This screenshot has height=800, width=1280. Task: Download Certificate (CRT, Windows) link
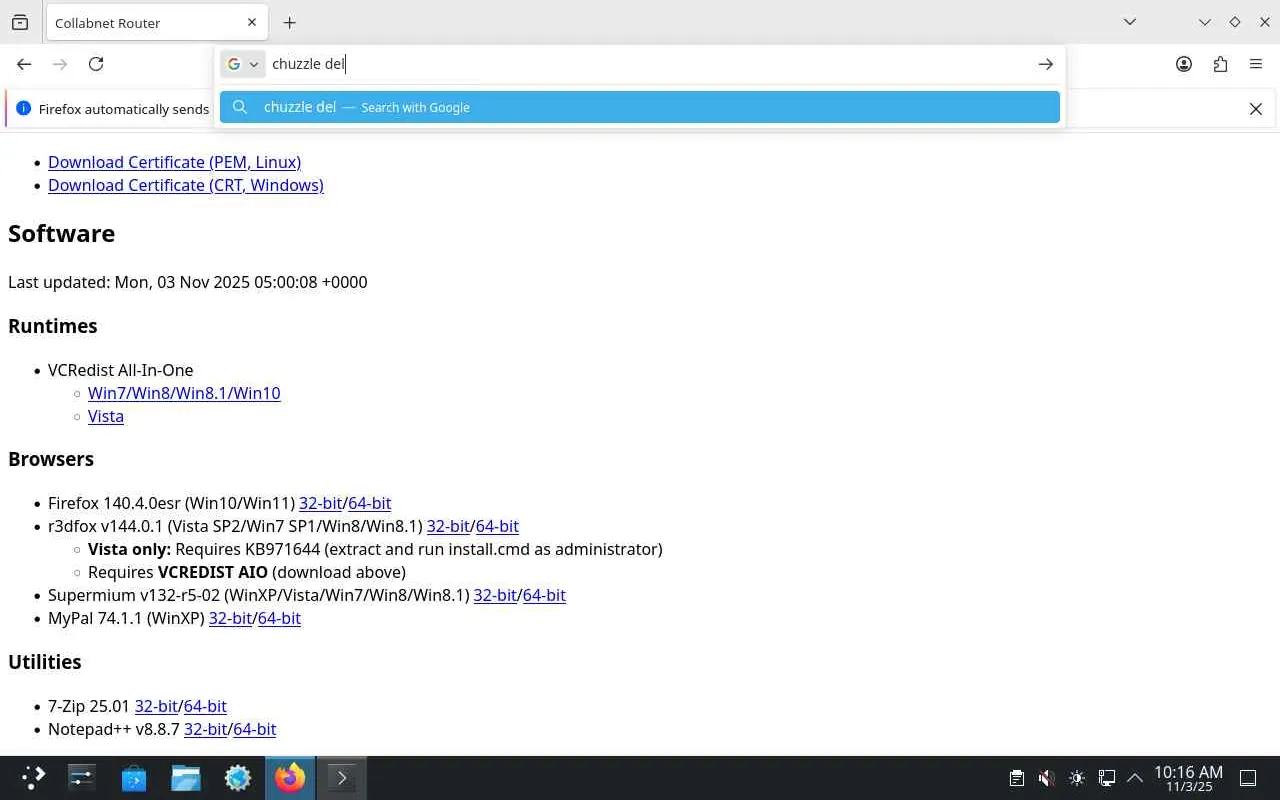186,185
